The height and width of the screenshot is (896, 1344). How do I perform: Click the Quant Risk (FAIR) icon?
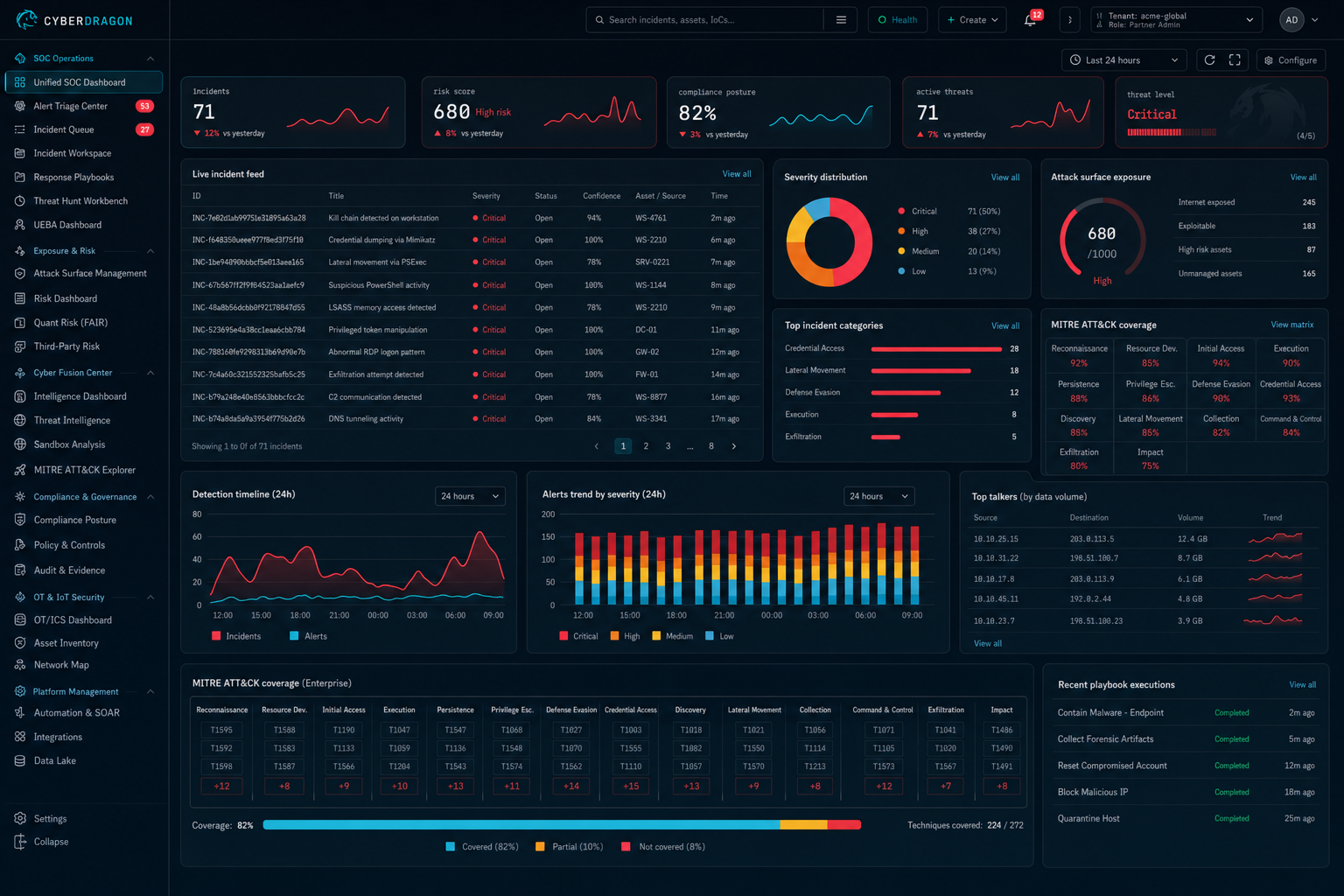(20, 322)
